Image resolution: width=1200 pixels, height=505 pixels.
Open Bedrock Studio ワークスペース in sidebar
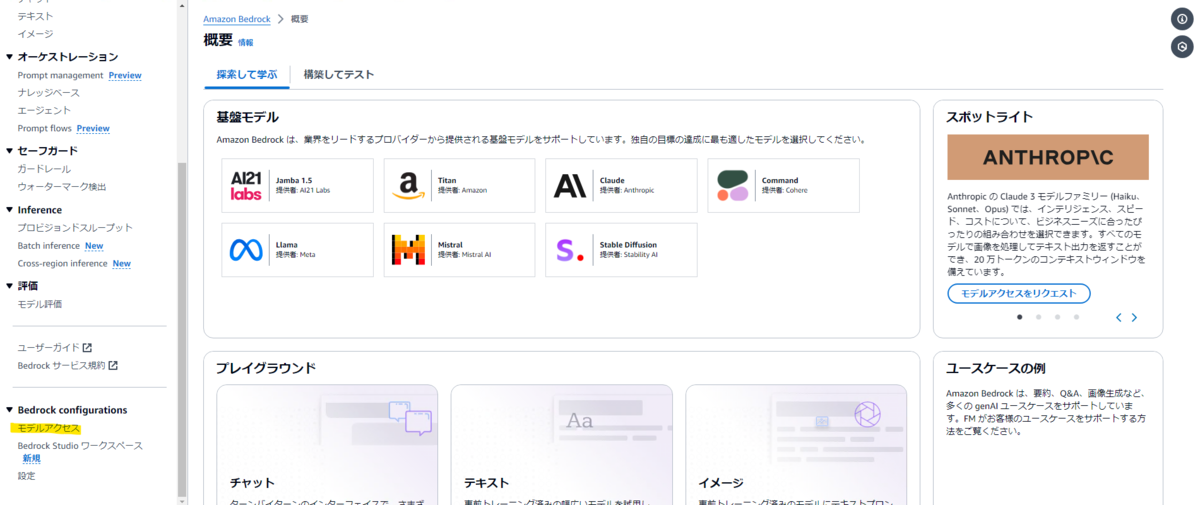pyautogui.click(x=80, y=445)
